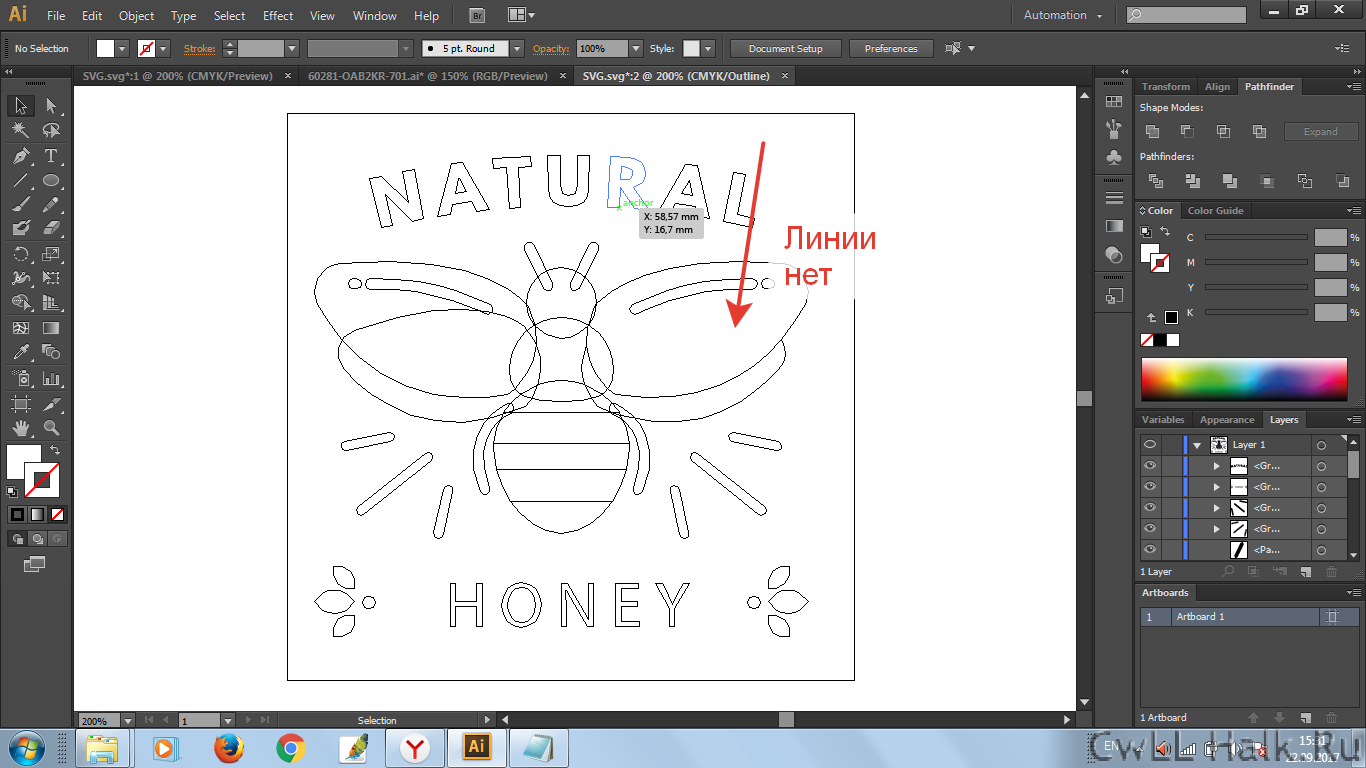
Task: Toggle the Layer 1 target circle
Action: [x=1321, y=445]
